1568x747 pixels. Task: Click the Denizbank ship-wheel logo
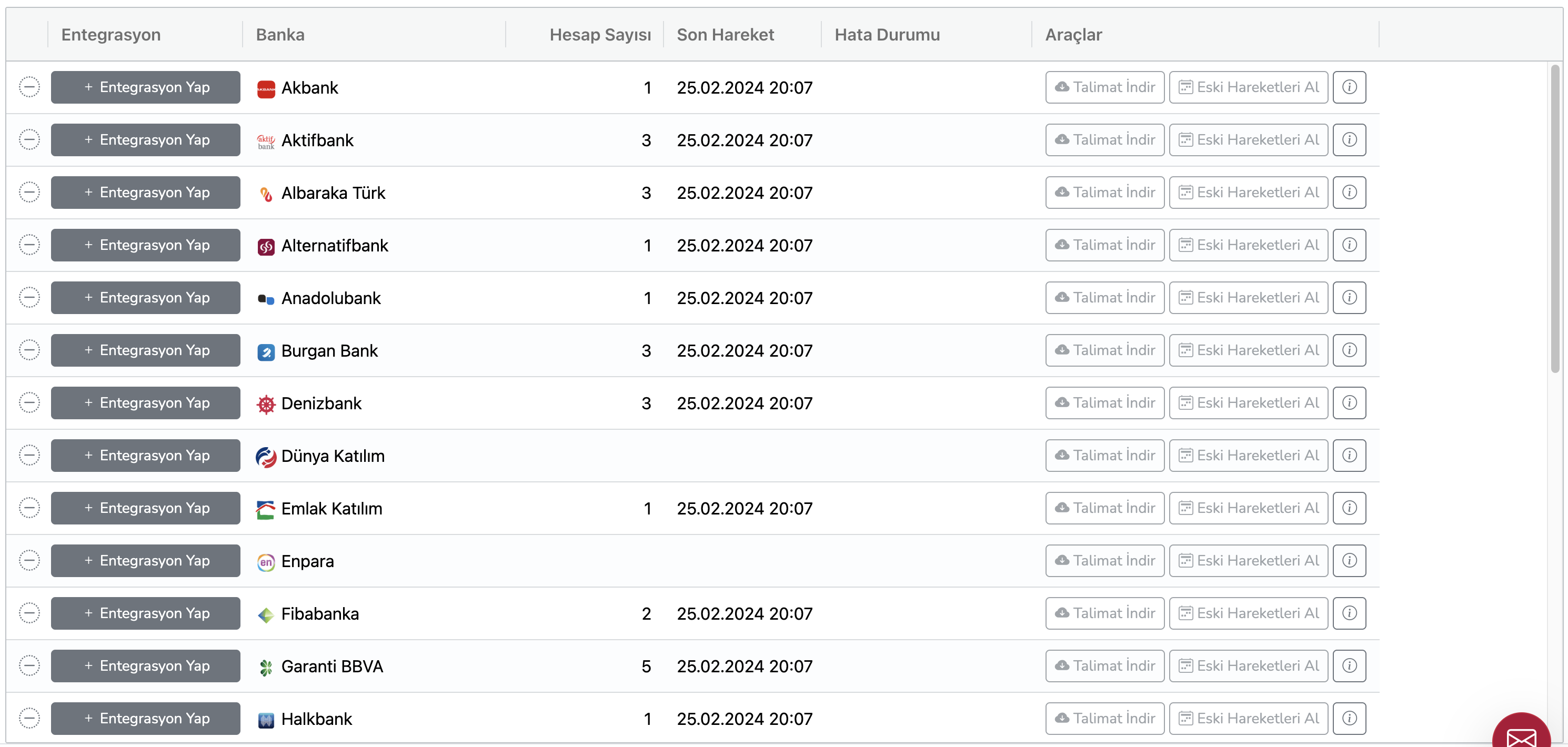[x=267, y=402]
